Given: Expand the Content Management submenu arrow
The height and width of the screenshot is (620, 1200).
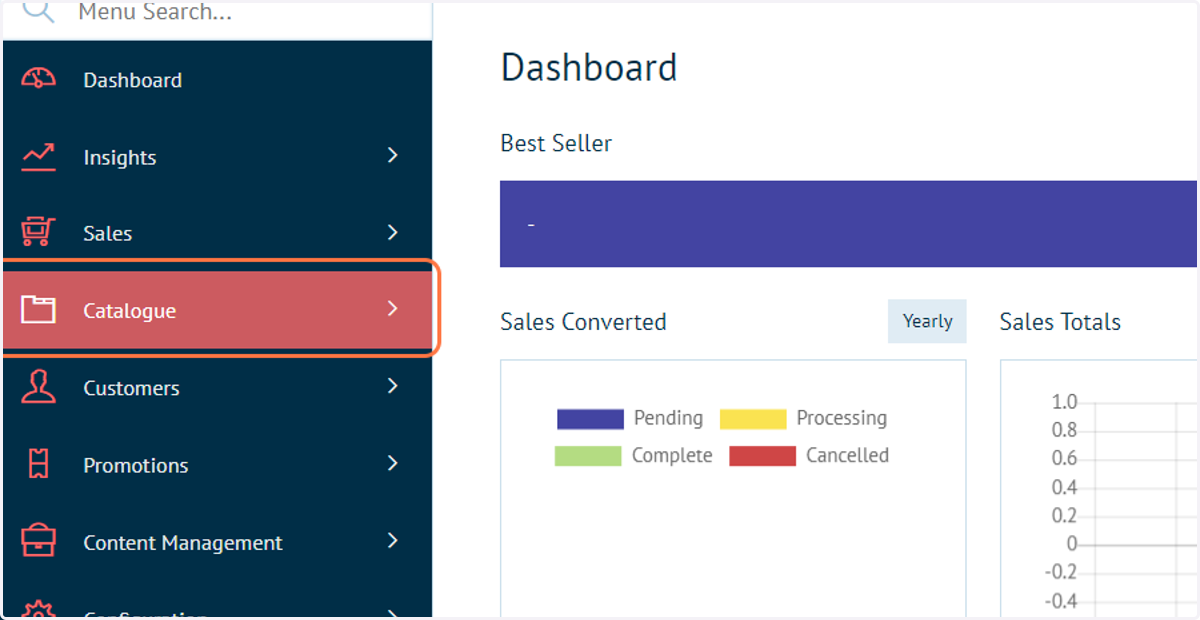Looking at the screenshot, I should point(393,541).
